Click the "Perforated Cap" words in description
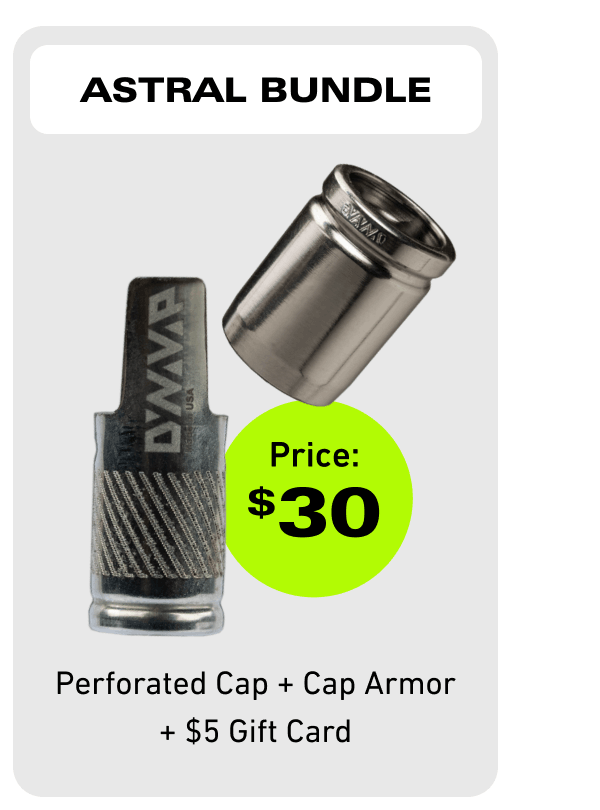This screenshot has height=810, width=600. point(162,684)
